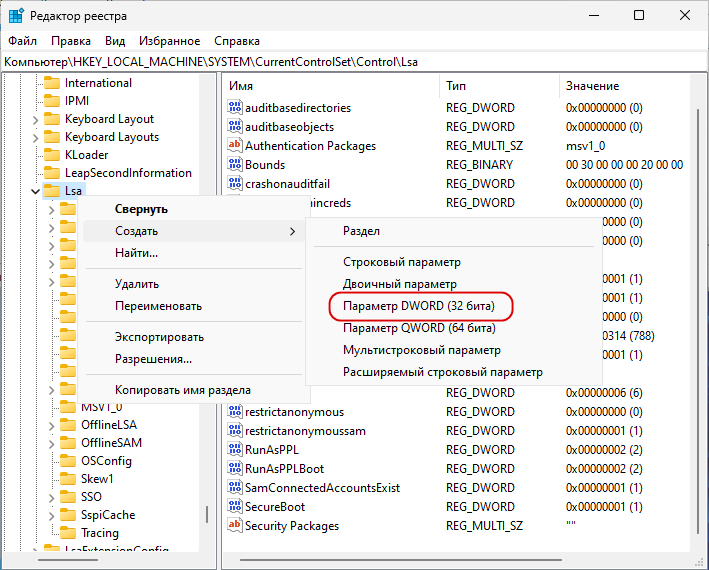Click the Tracing folder icon
Image resolution: width=709 pixels, height=570 pixels.
click(x=68, y=533)
